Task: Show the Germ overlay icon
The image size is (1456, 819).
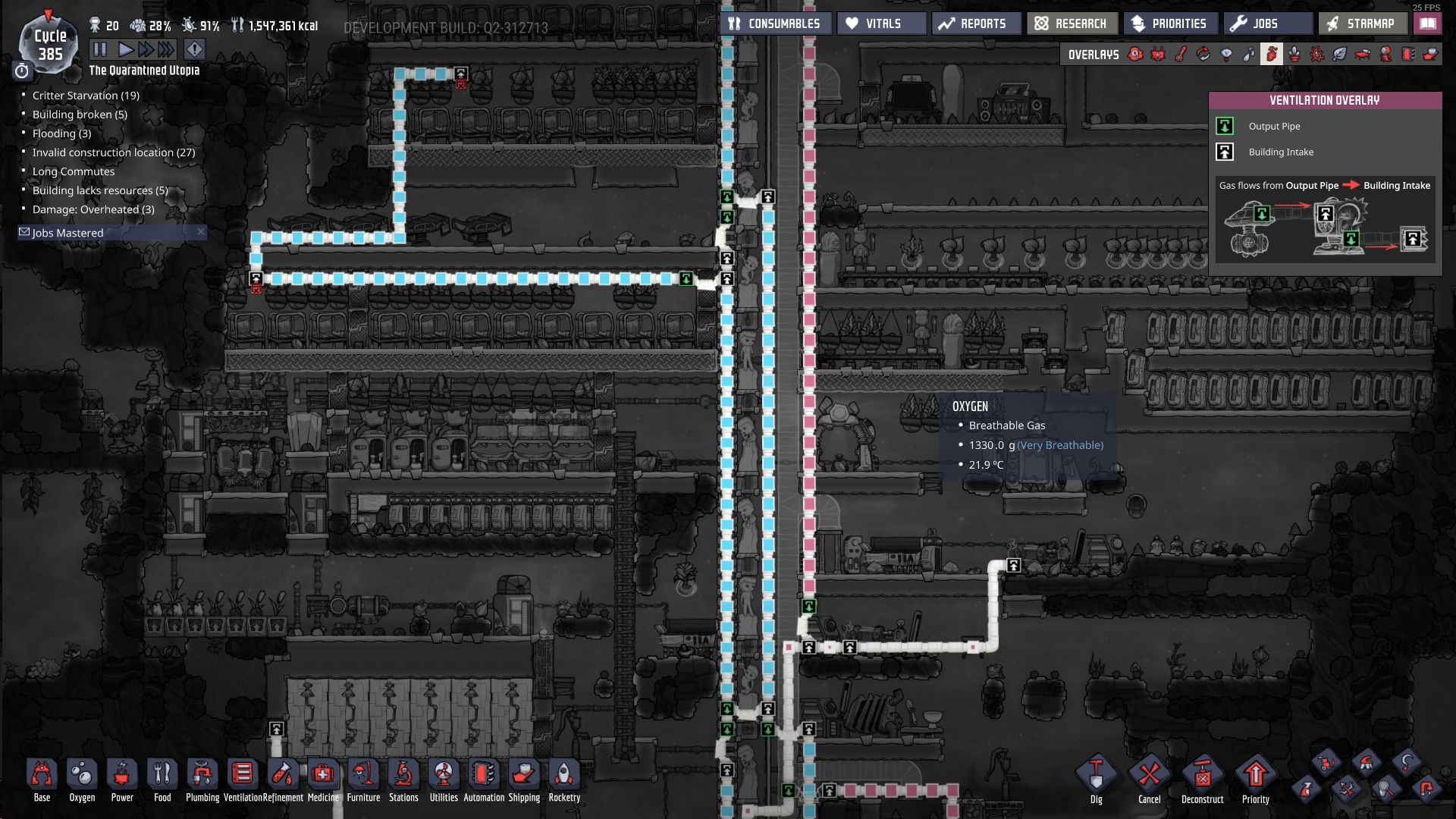Action: click(x=1317, y=55)
